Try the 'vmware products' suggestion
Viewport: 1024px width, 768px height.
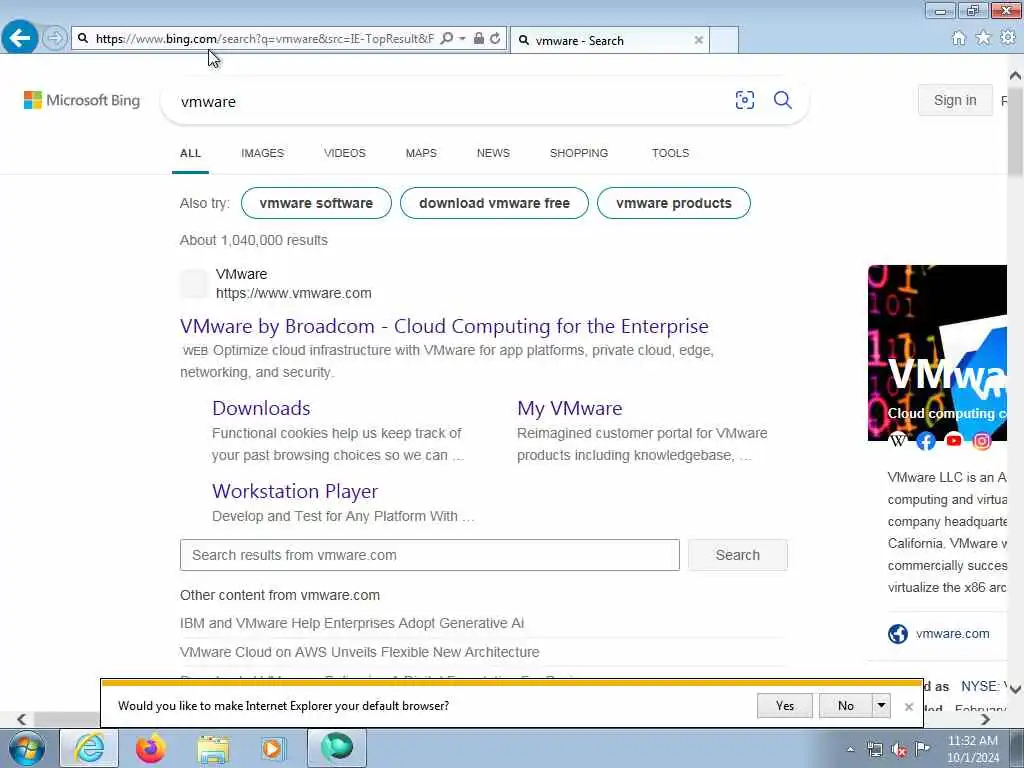point(674,203)
